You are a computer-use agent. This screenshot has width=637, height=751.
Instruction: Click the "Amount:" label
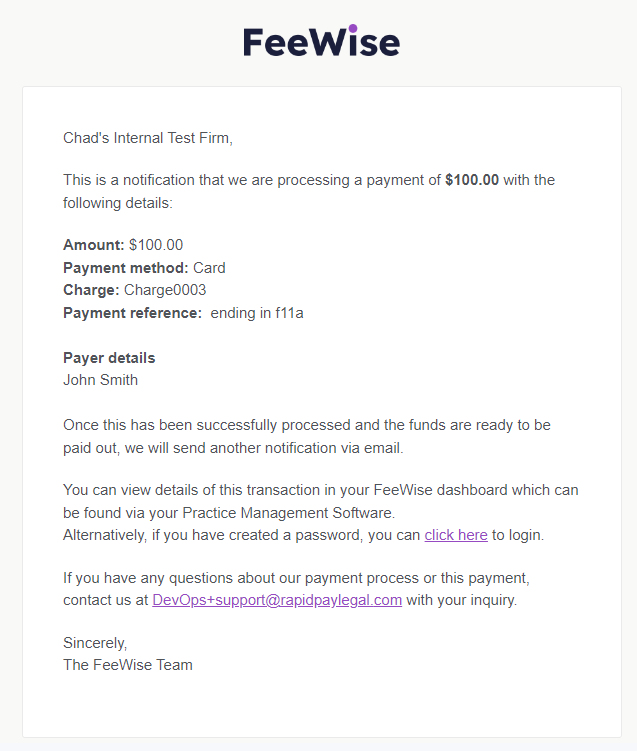[x=94, y=245]
